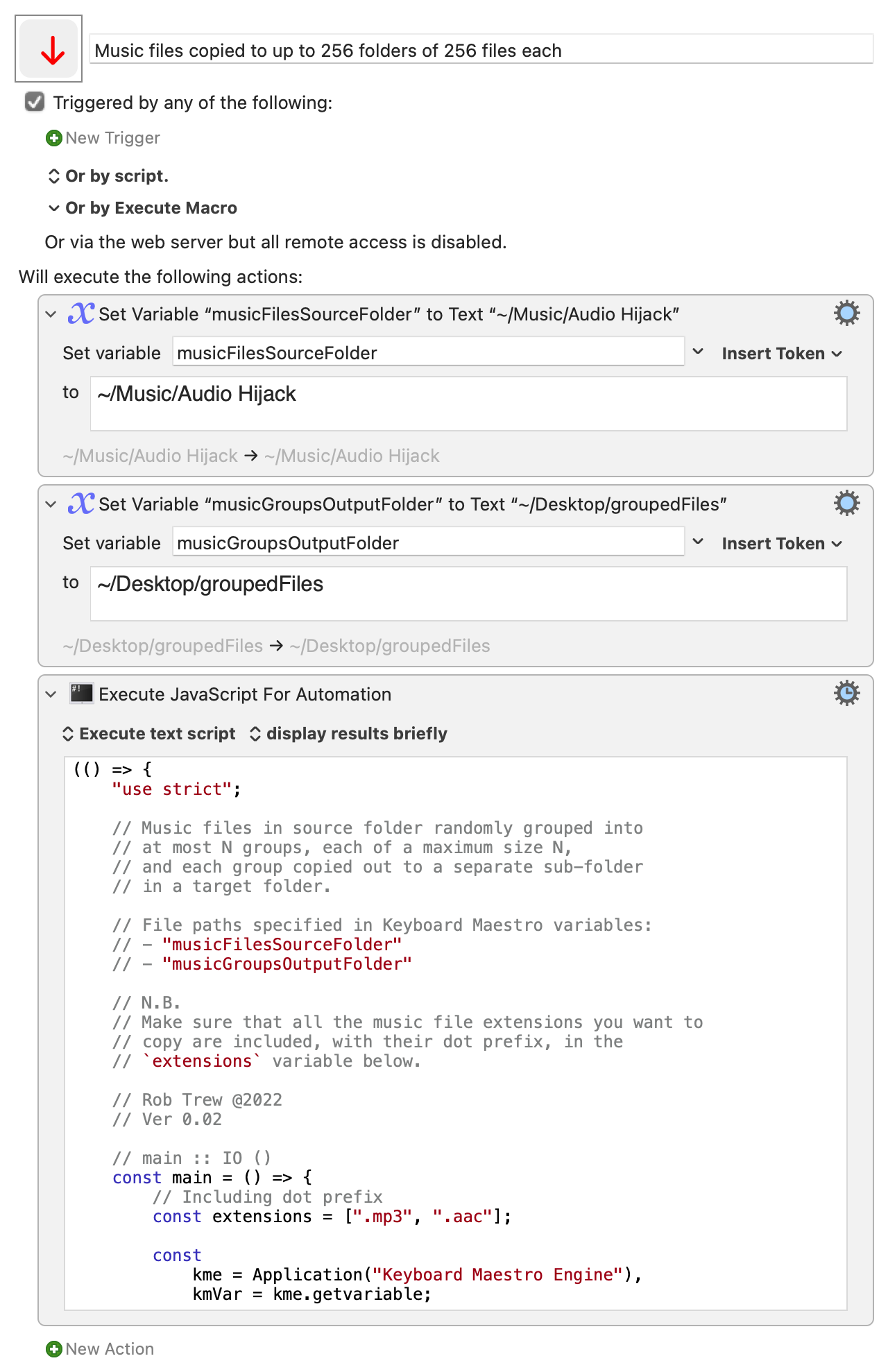Click the 'Or via the web server' text

[x=275, y=242]
